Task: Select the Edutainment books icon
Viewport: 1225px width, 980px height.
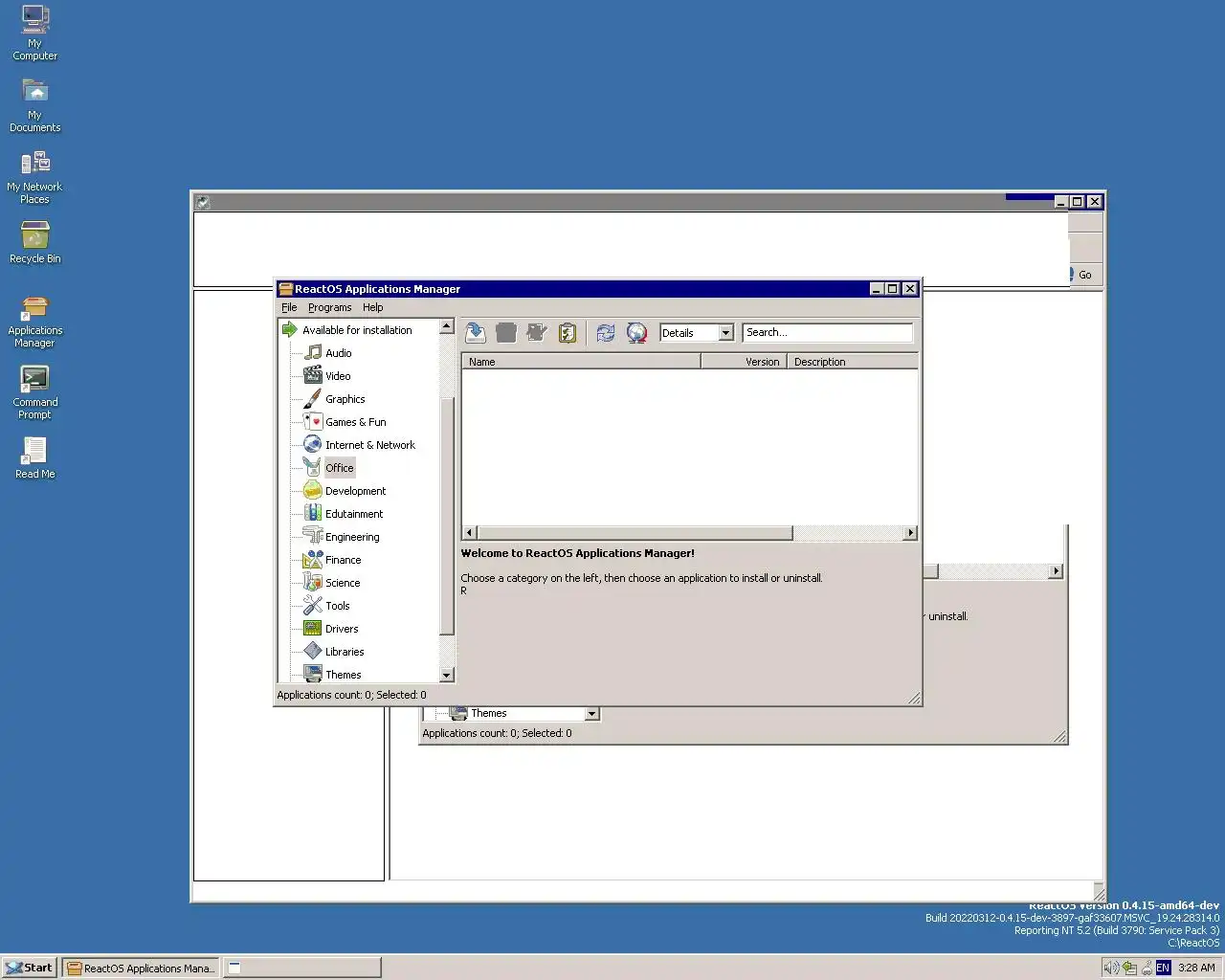Action: tap(313, 513)
